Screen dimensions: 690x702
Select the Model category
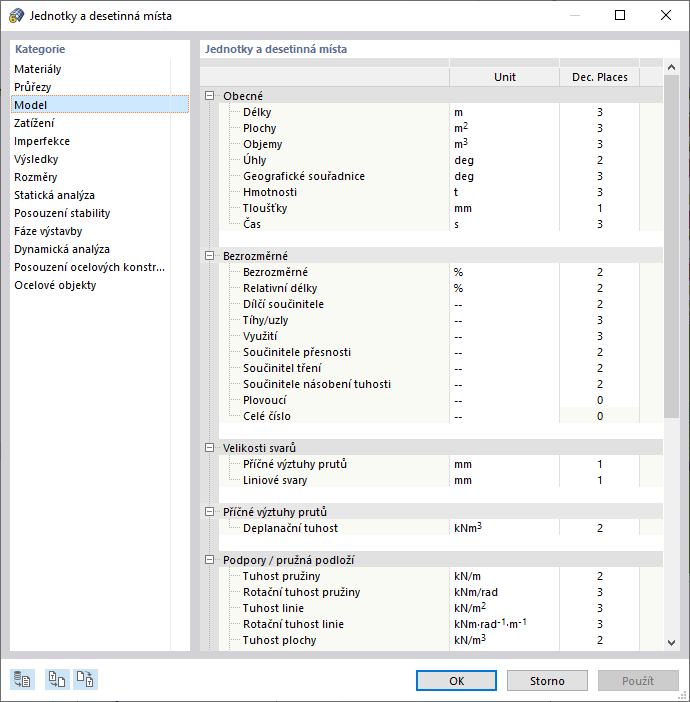(x=99, y=105)
